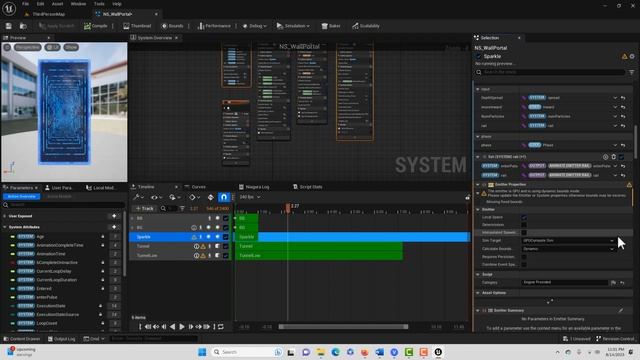Click the Thumbnail toolbar button
640x360 pixels.
pos(137,26)
